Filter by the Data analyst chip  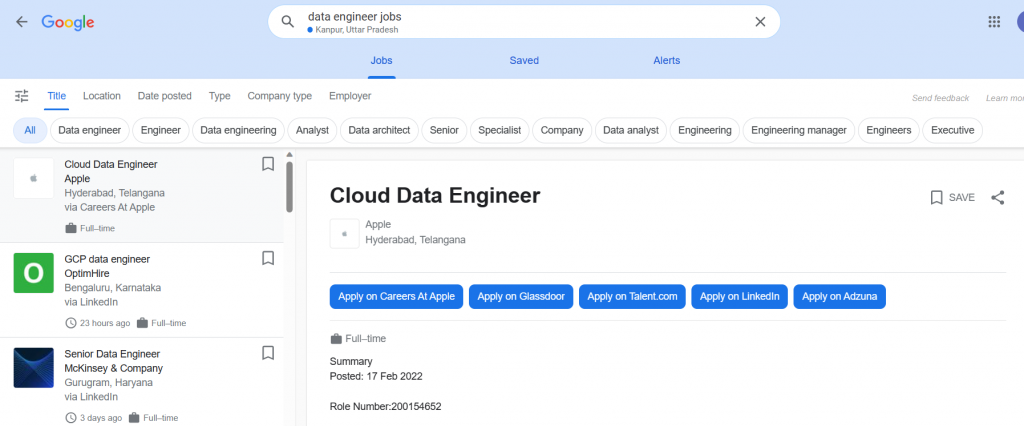[x=631, y=130]
